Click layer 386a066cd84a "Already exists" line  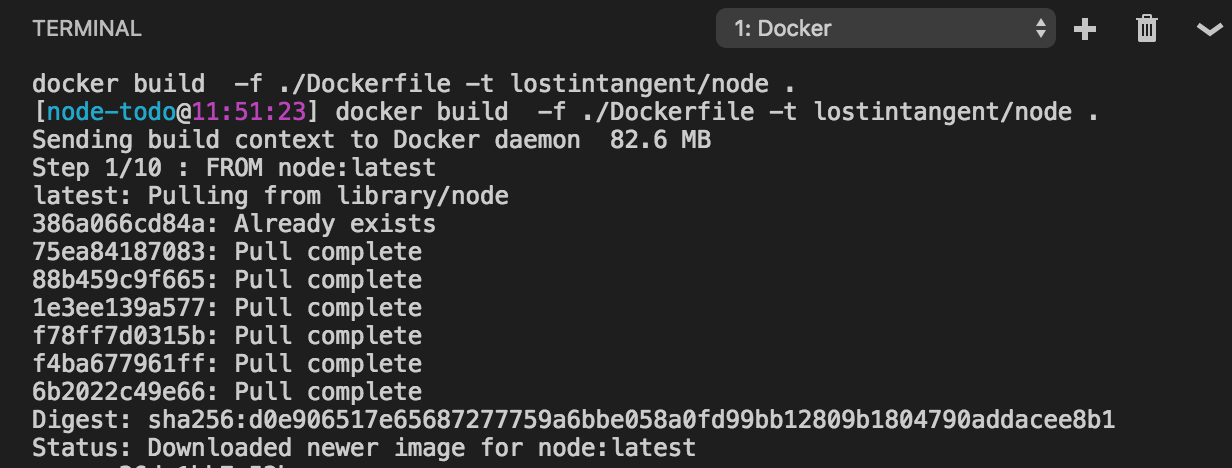(x=234, y=224)
